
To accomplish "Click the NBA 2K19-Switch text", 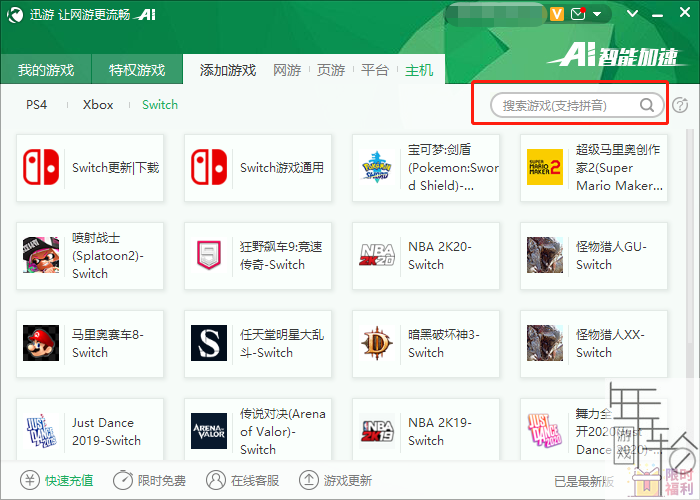I will (x=440, y=431).
